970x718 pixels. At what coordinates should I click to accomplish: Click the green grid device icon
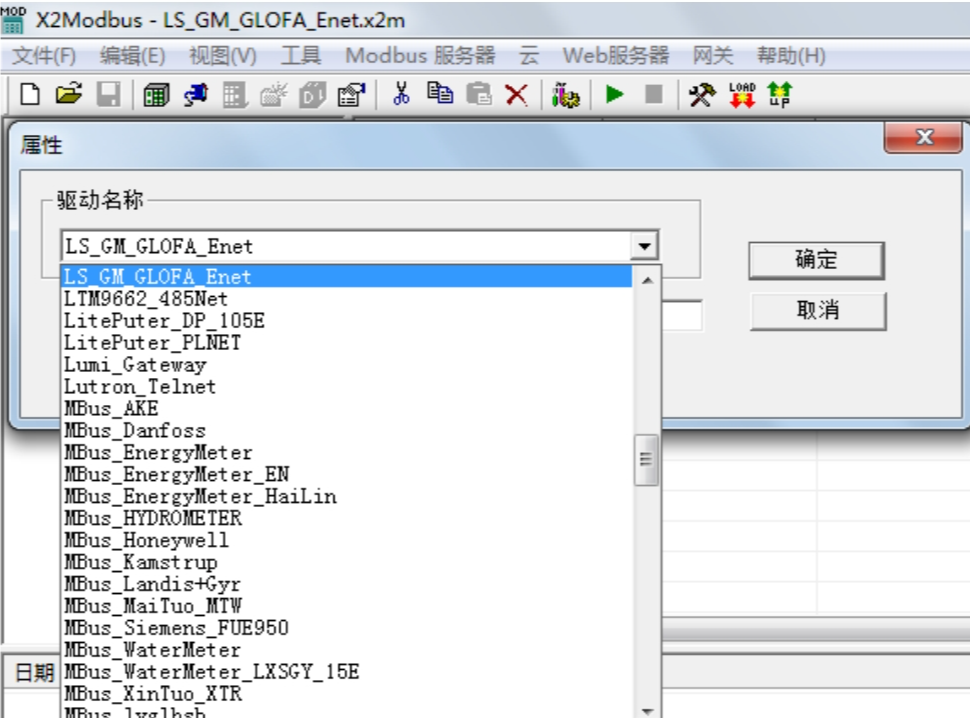[x=156, y=95]
